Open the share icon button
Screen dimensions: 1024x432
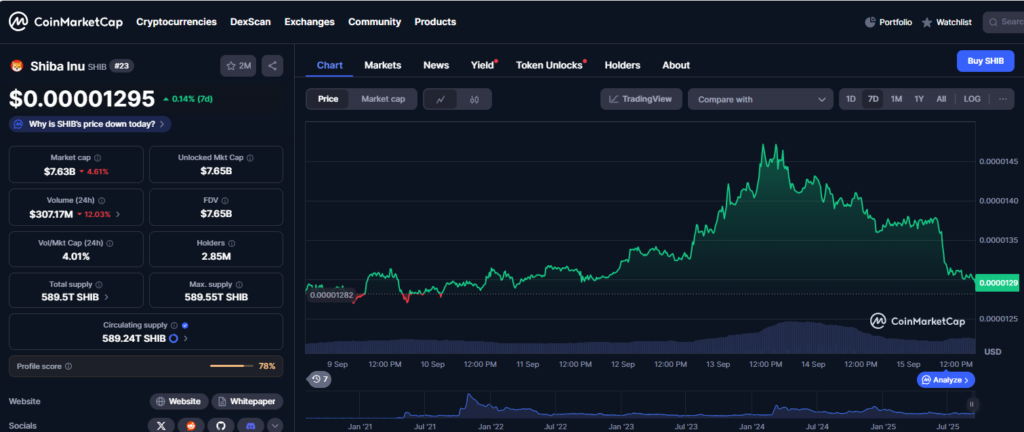(x=272, y=66)
